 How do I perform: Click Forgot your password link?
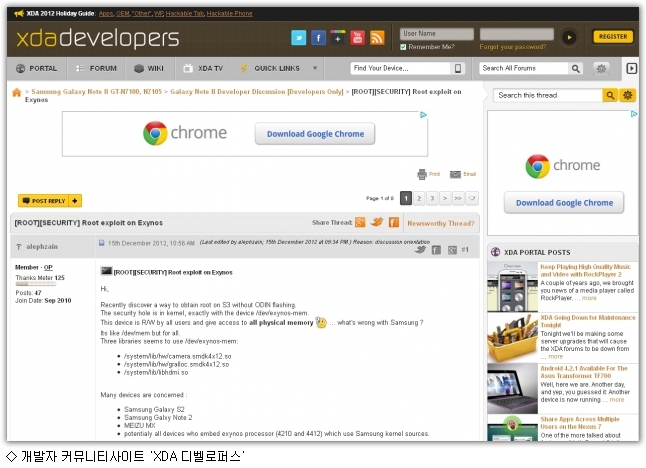coord(513,47)
